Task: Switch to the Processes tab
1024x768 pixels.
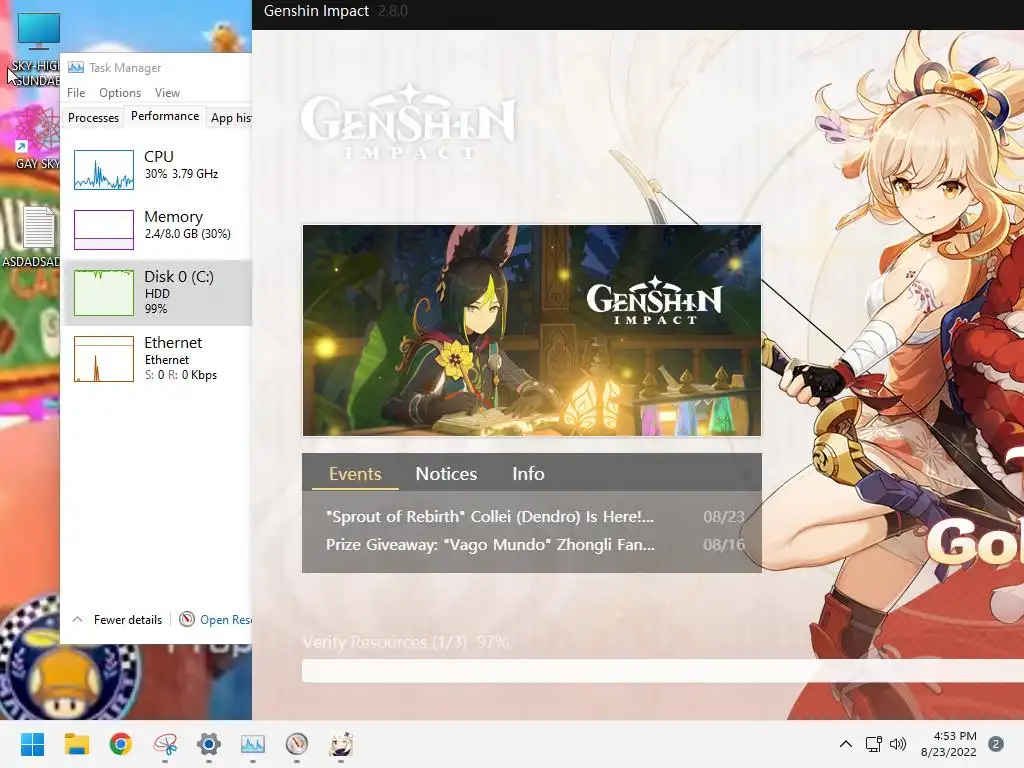Action: 93,118
